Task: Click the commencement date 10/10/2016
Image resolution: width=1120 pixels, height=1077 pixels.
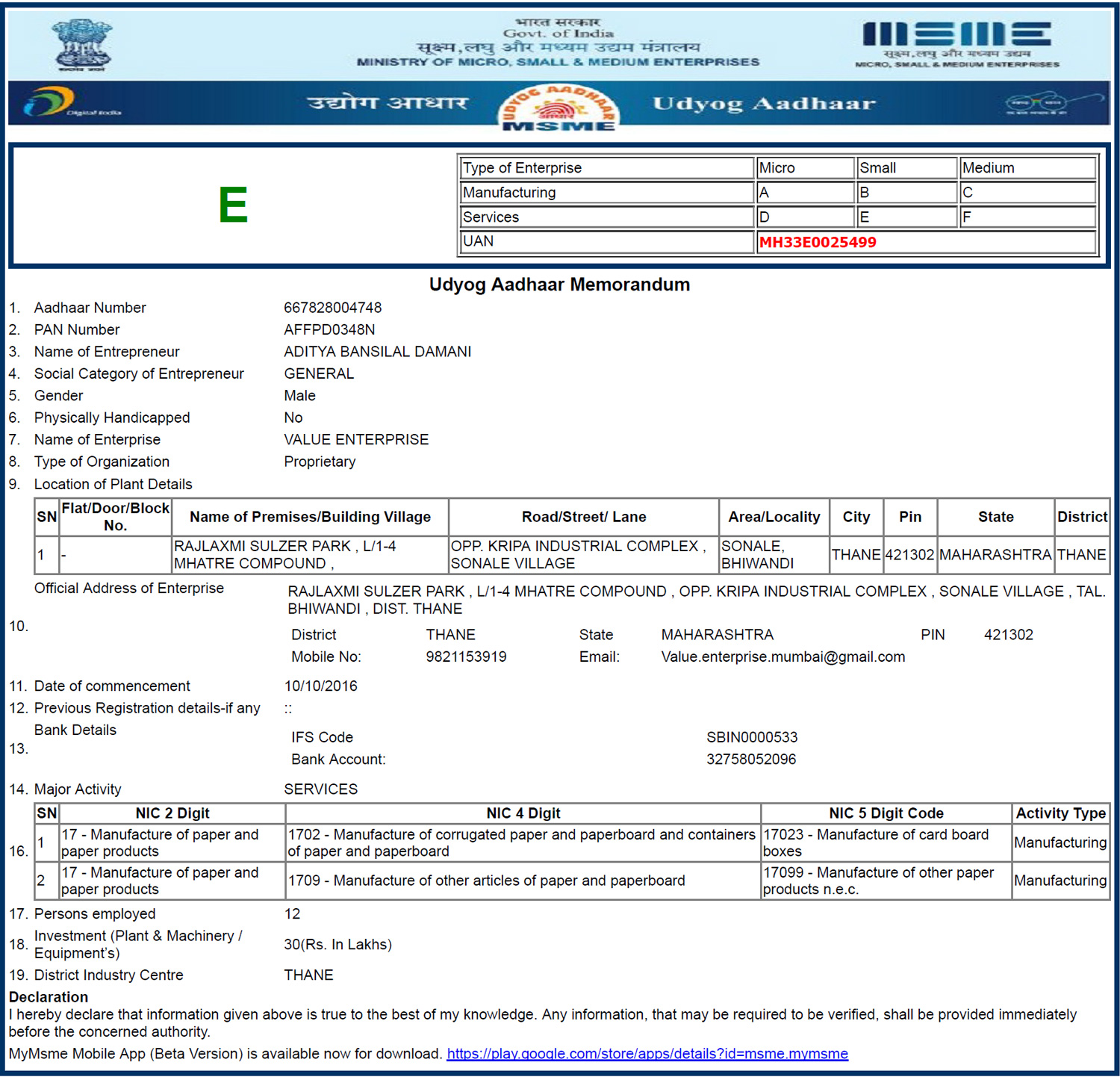Action: click(x=320, y=686)
